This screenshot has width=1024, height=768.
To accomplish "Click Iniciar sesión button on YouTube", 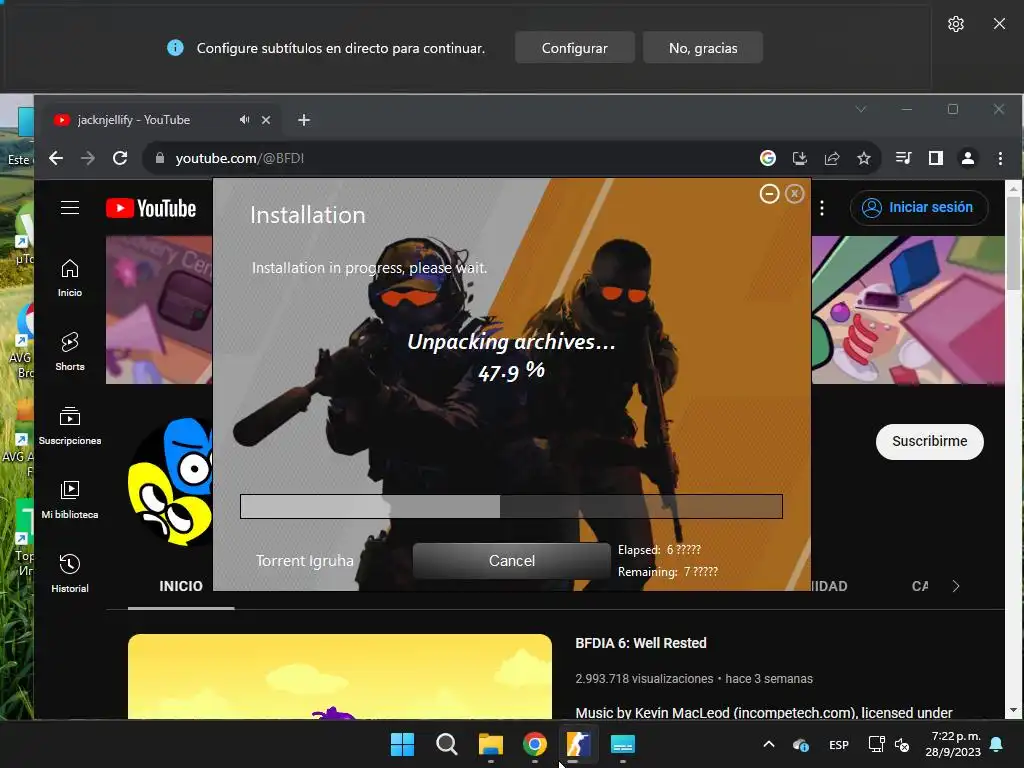I will [918, 208].
